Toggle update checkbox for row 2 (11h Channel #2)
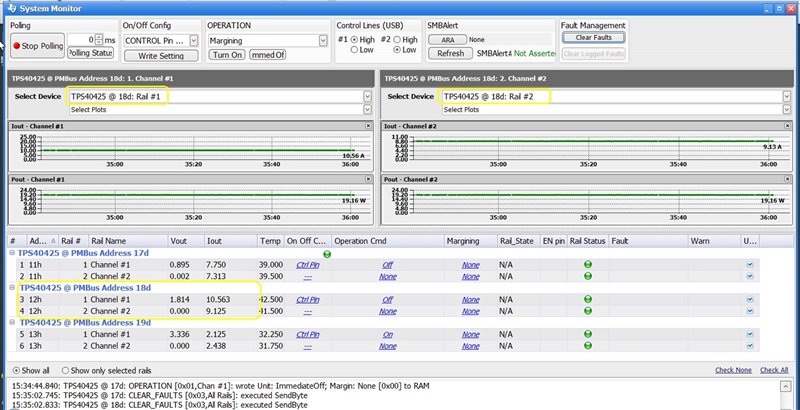The height and width of the screenshot is (410, 800). [x=749, y=276]
